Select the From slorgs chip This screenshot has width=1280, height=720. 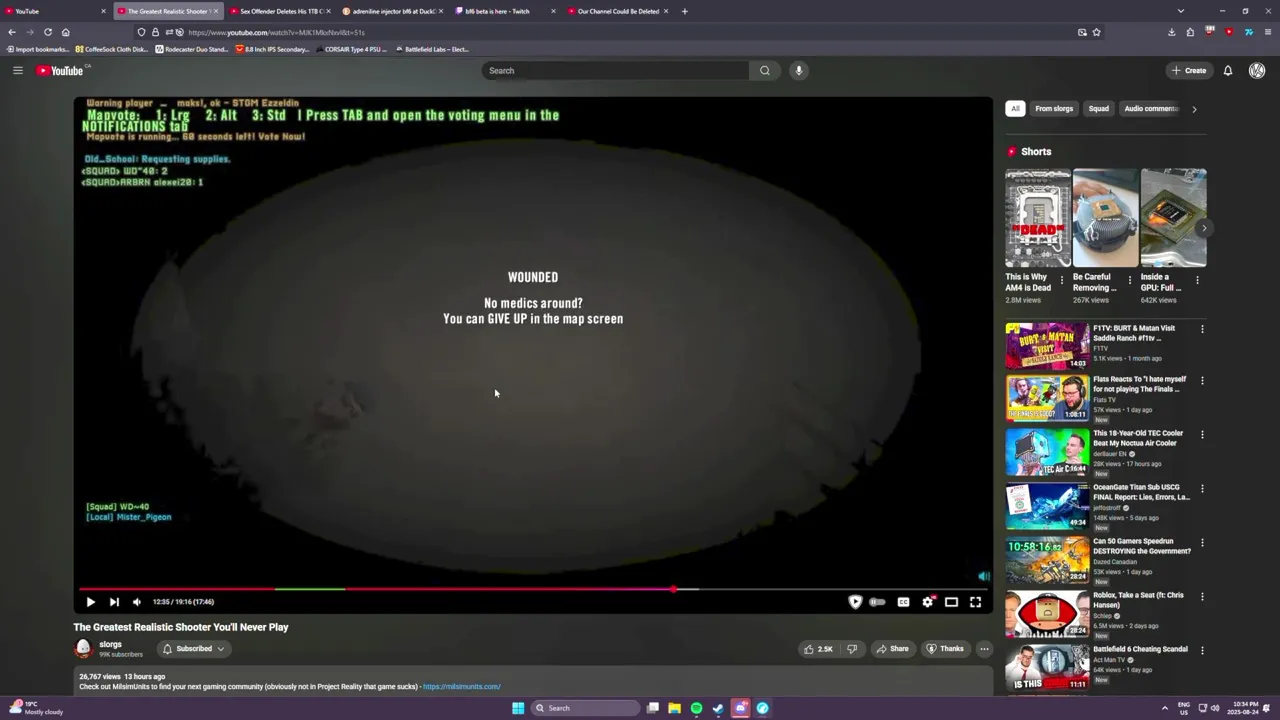1054,109
